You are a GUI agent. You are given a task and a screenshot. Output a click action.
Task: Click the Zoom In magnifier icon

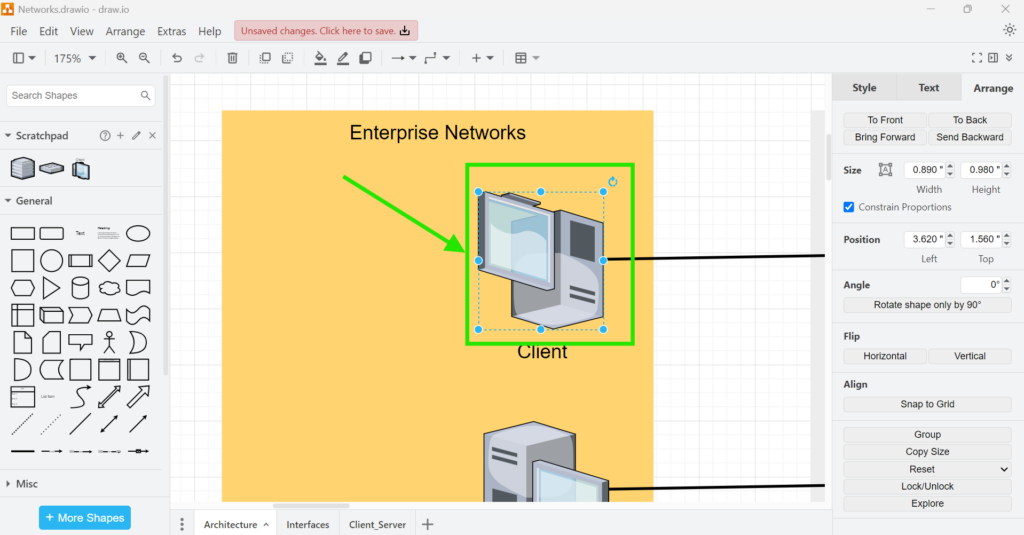pos(121,58)
